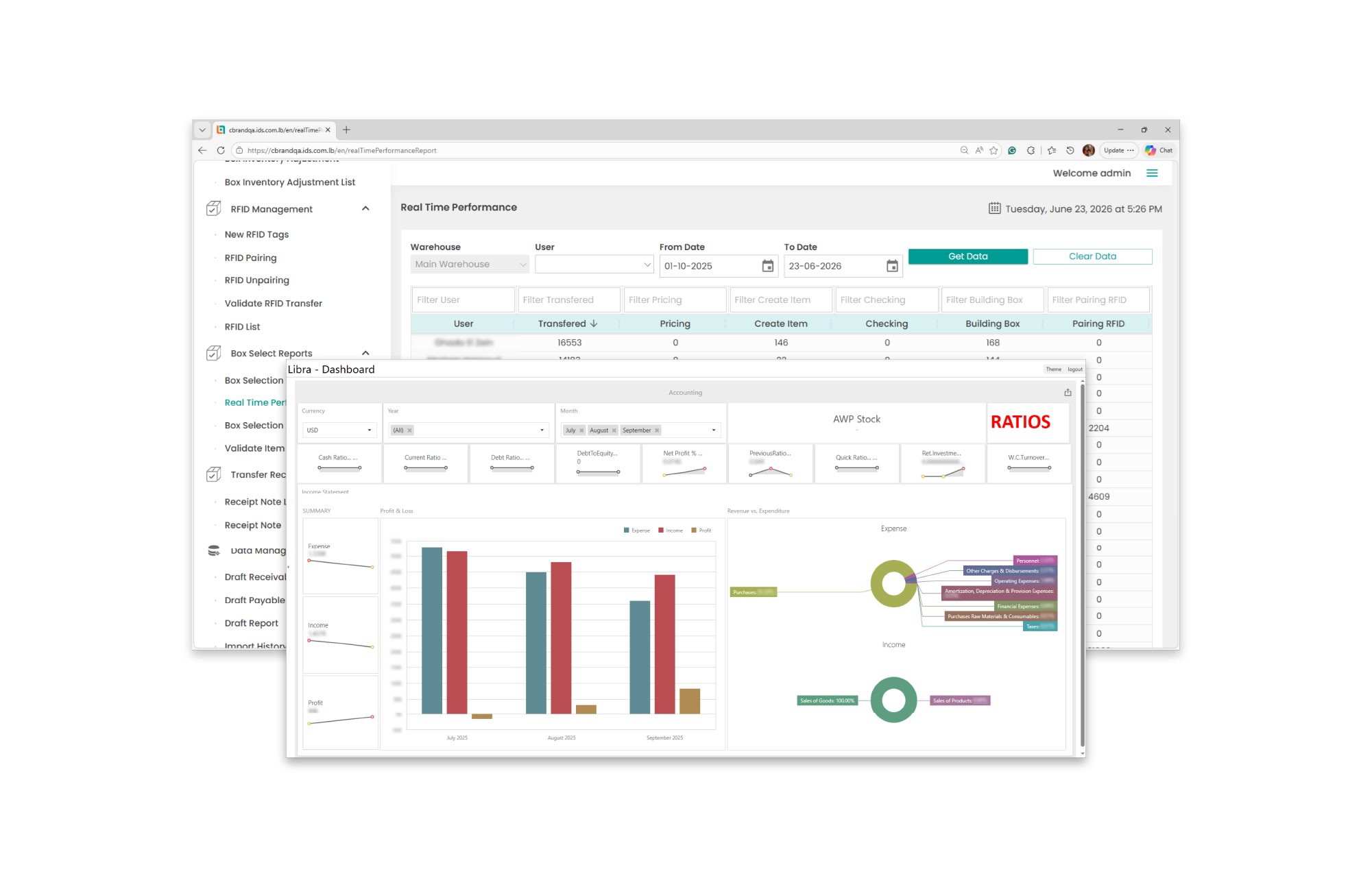The width and height of the screenshot is (1372, 878).
Task: Click the Expense legend color swatch
Action: [x=626, y=531]
